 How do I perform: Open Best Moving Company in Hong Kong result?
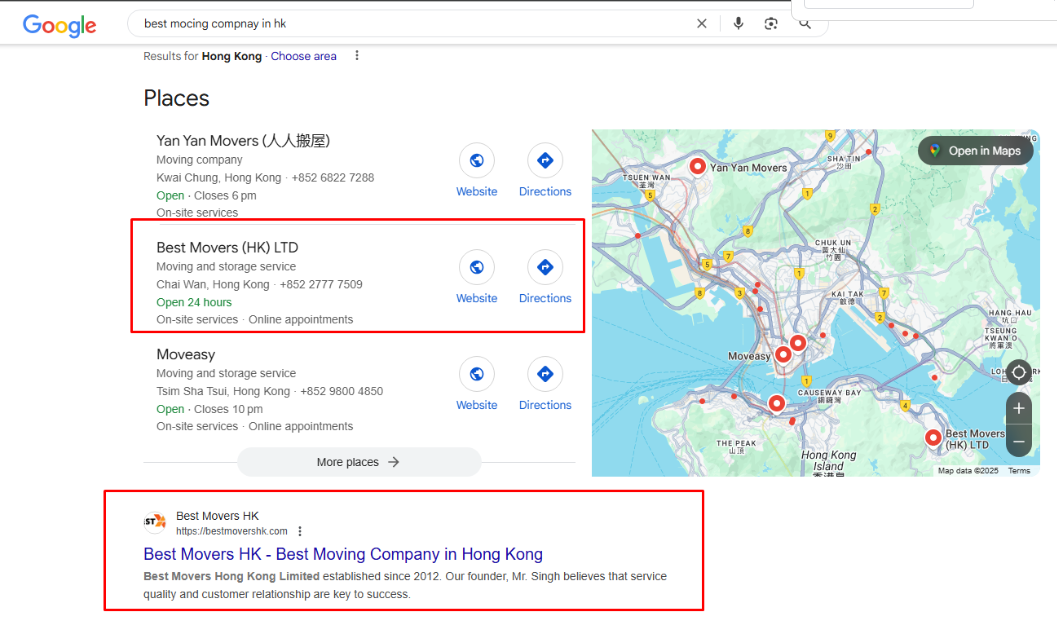coord(342,554)
